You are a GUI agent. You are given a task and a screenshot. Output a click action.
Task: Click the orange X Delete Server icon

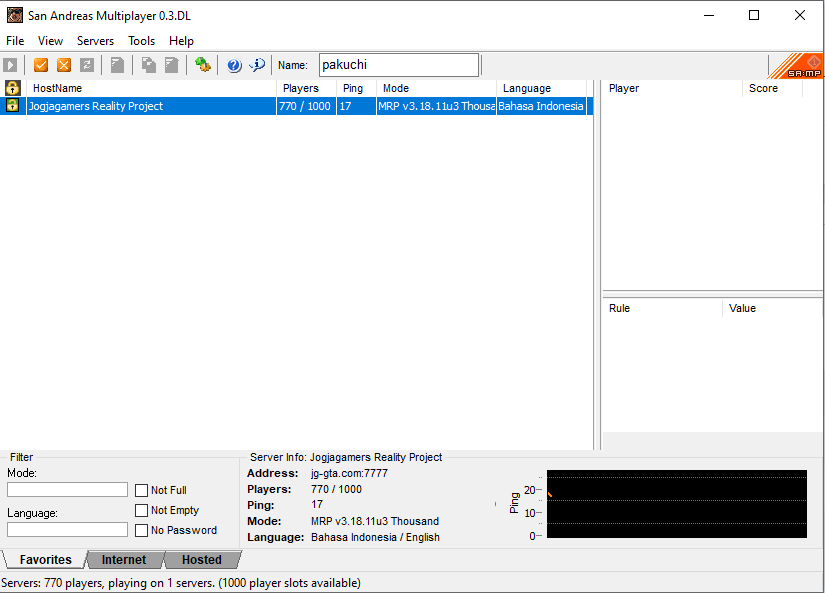coord(64,65)
